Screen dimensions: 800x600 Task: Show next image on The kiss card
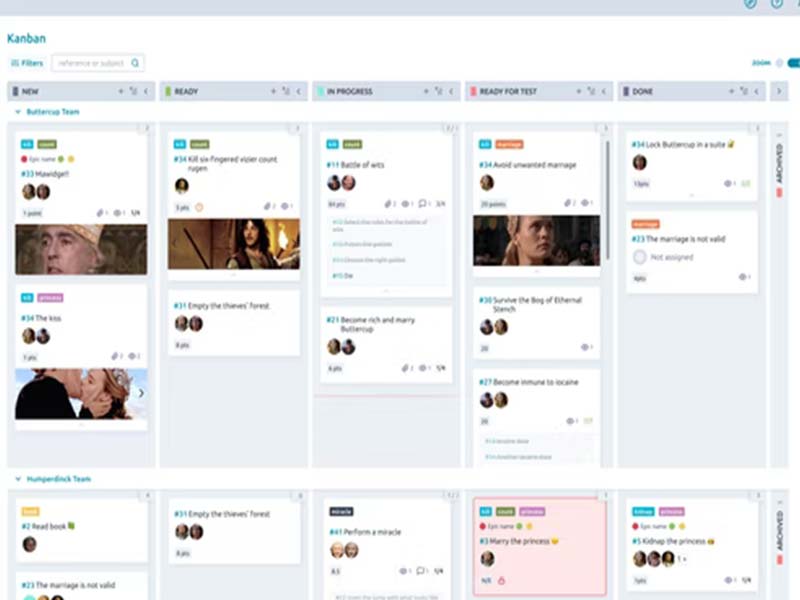(x=141, y=393)
